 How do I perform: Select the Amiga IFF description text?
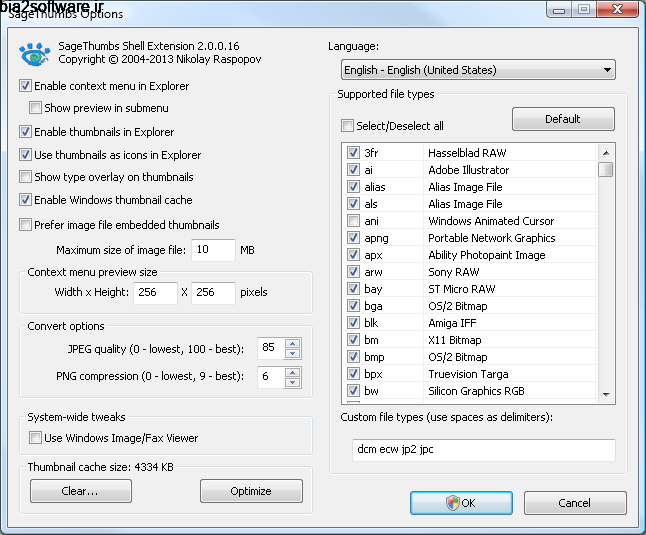coord(452,323)
